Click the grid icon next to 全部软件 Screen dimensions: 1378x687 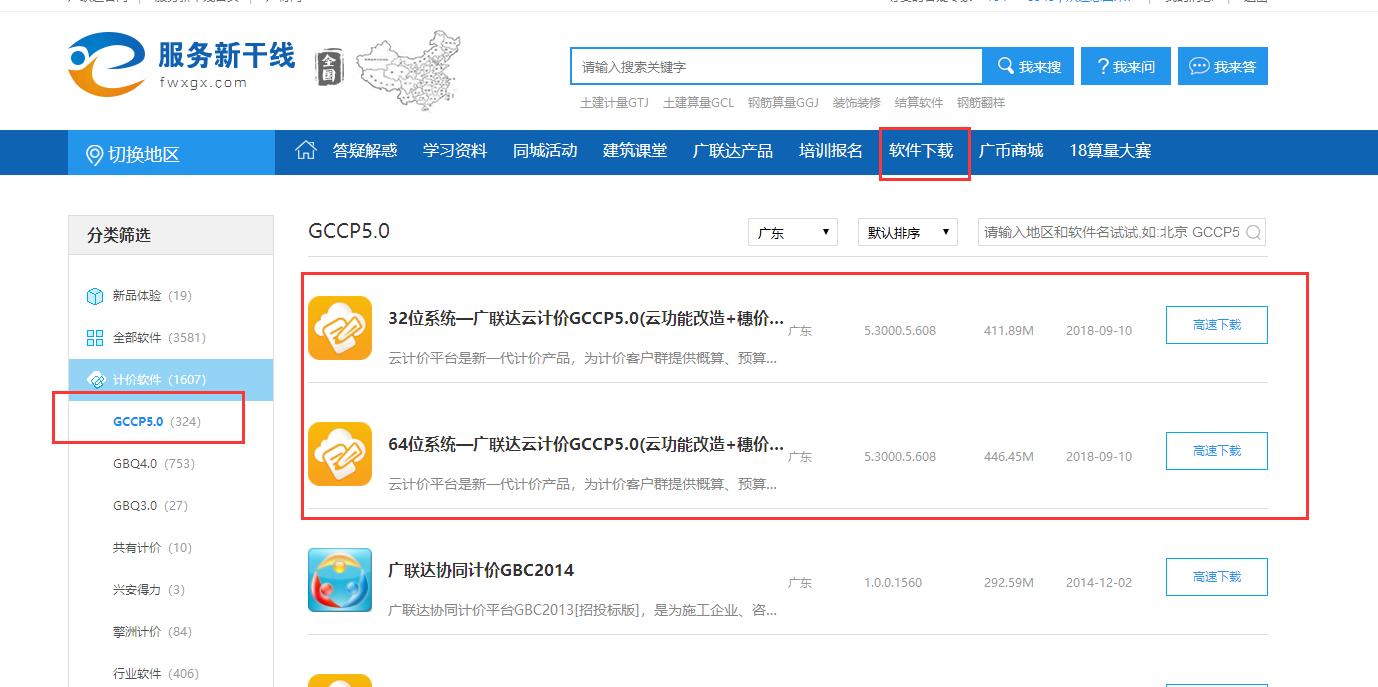[95, 338]
